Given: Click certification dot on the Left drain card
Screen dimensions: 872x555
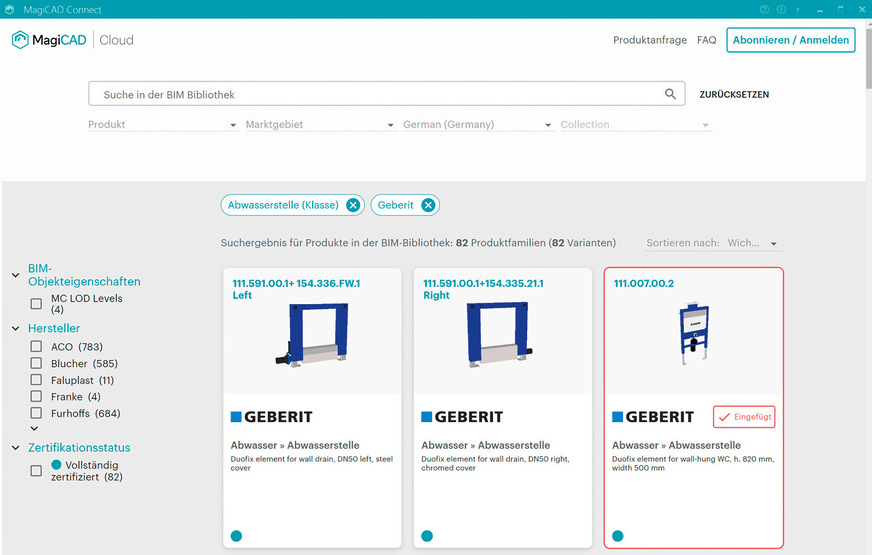Looking at the screenshot, I should tap(236, 536).
